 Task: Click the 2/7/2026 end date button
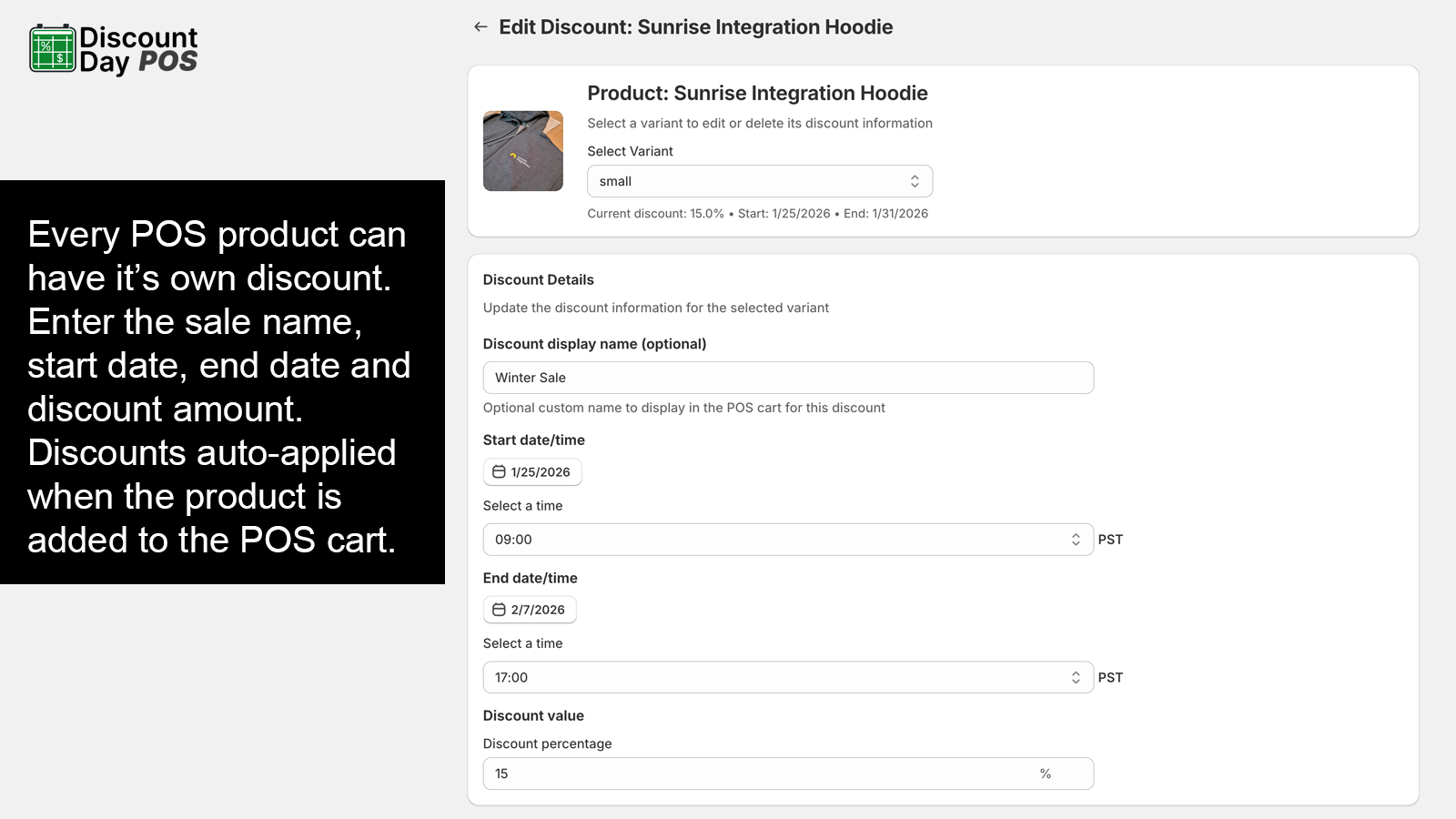click(x=530, y=610)
